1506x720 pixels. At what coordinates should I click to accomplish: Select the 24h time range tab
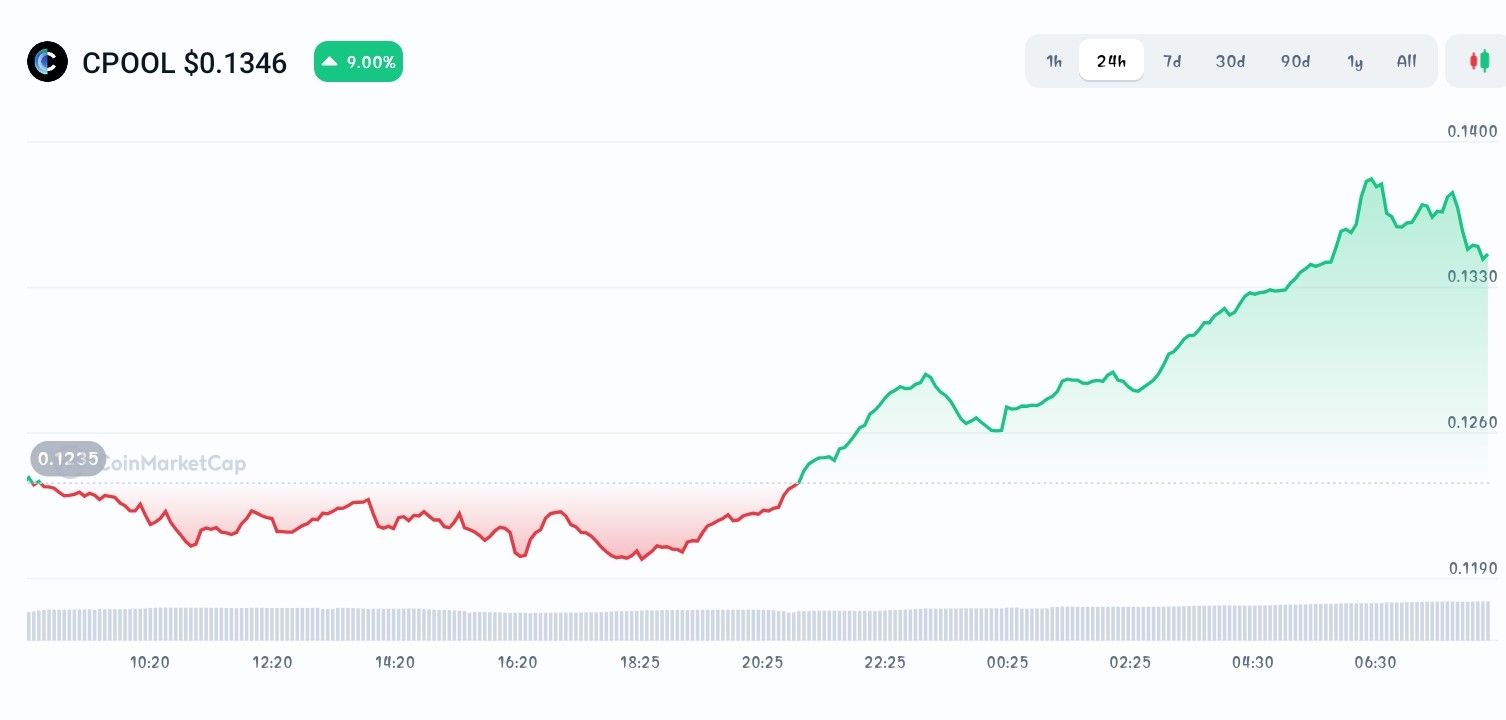tap(1111, 61)
